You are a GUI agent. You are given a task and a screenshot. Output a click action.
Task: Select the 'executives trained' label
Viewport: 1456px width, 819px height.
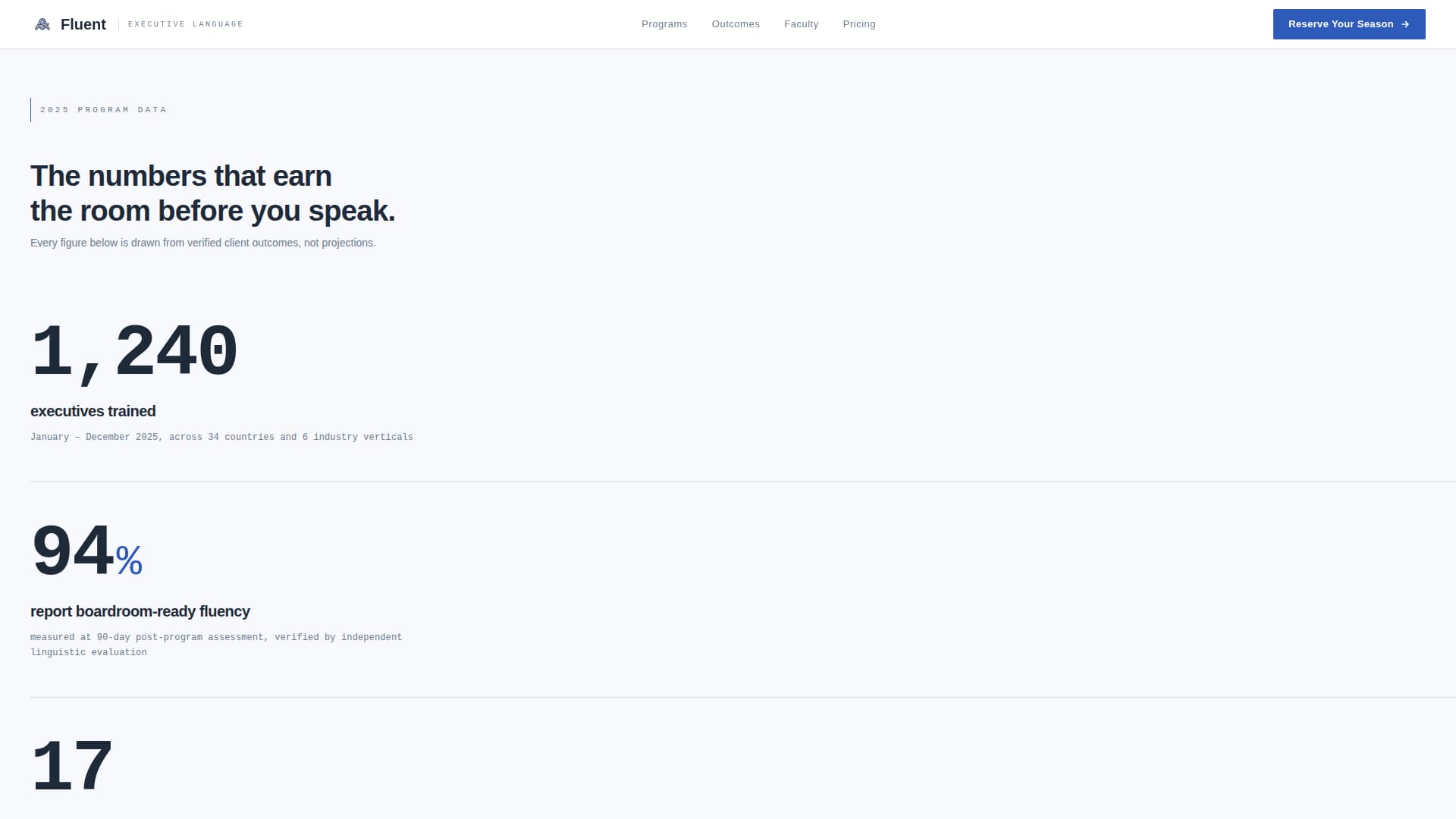click(93, 411)
